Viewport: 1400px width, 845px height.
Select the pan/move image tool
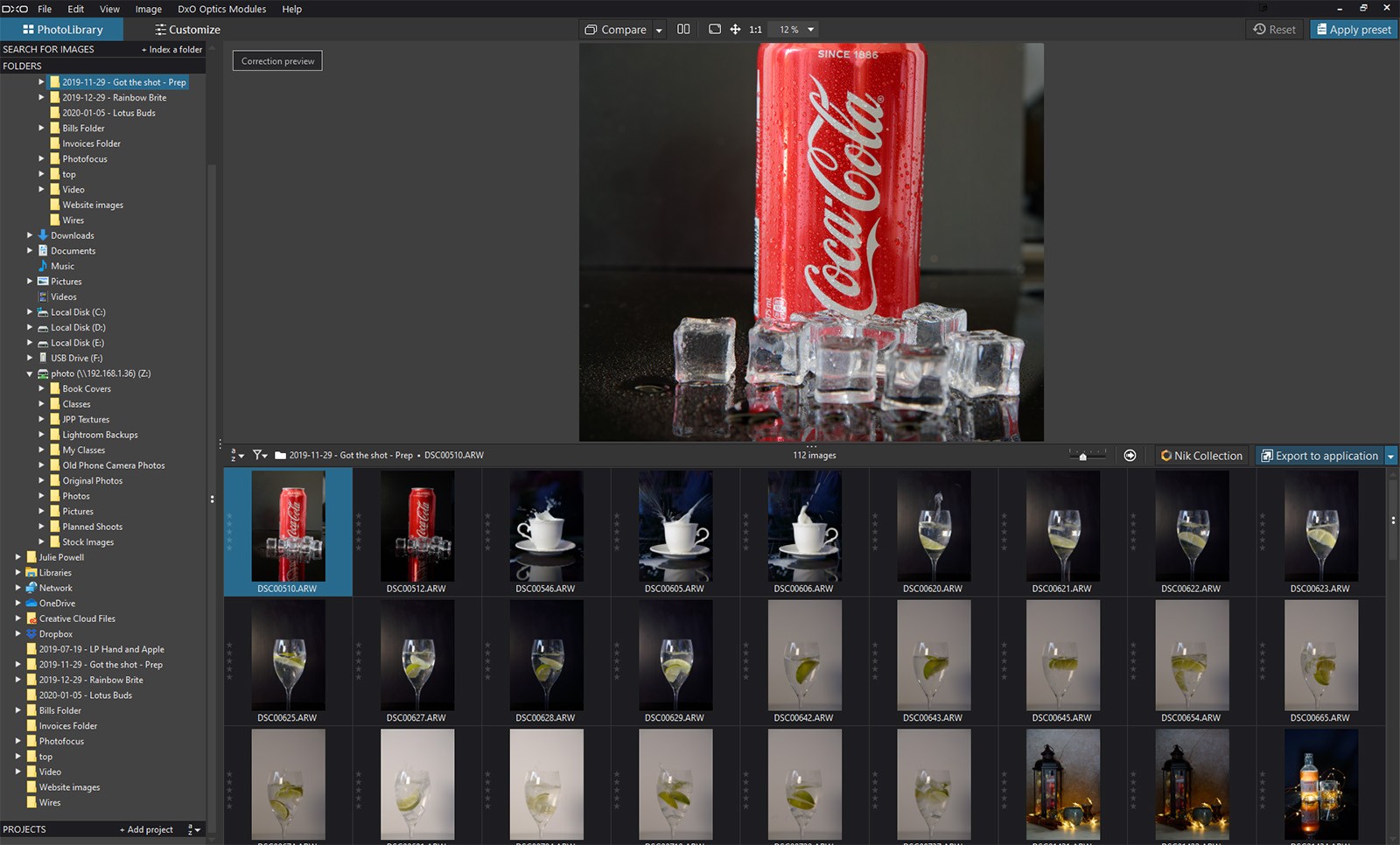coord(735,29)
